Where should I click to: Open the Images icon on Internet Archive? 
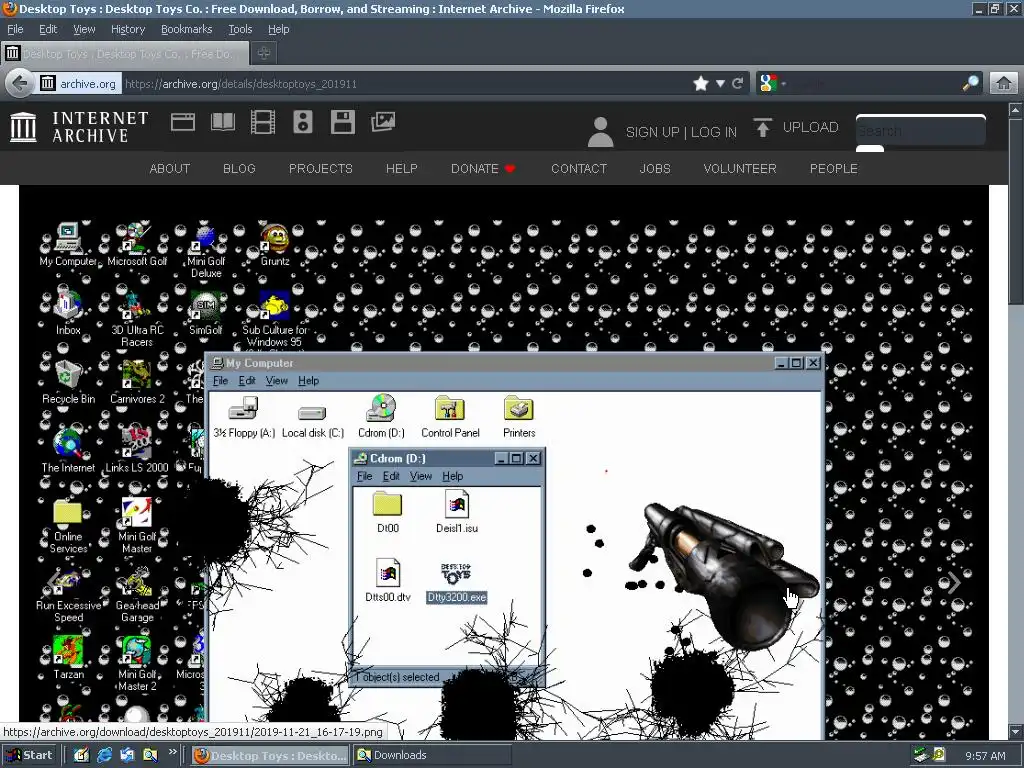point(383,122)
